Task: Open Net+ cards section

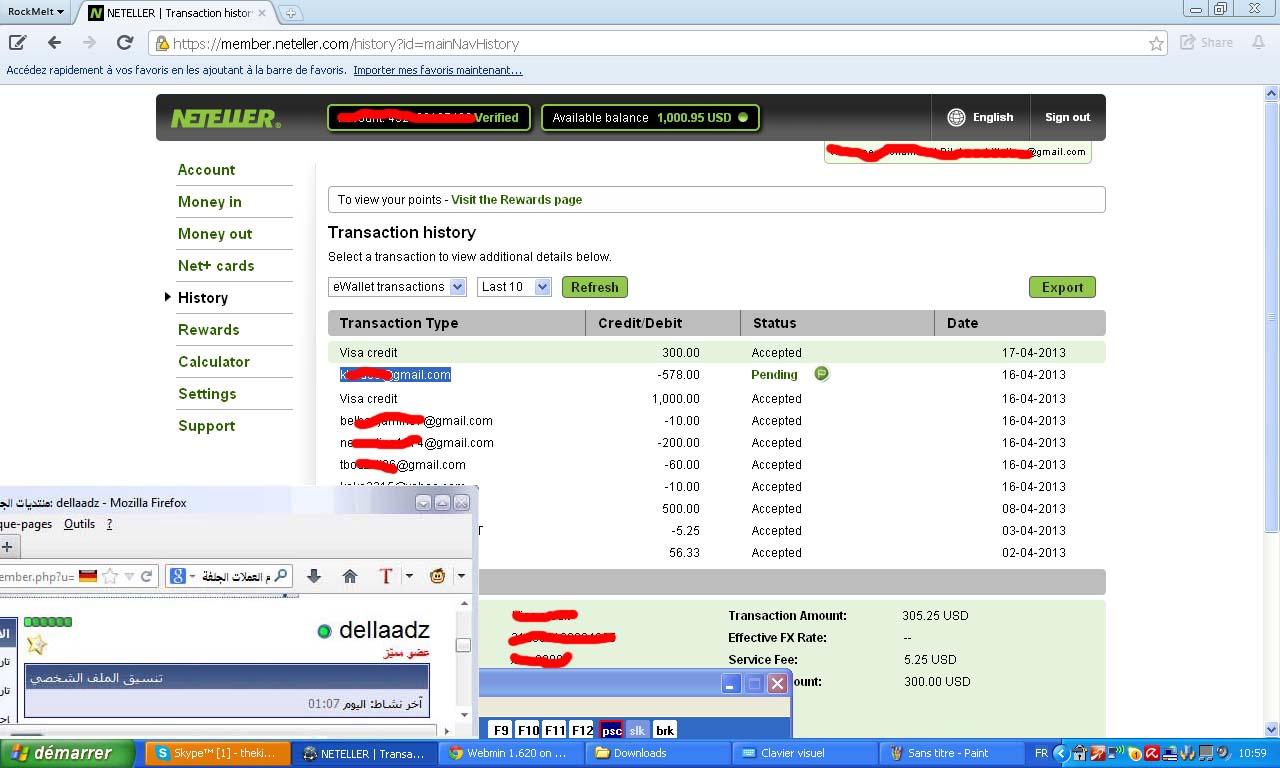Action: [216, 266]
